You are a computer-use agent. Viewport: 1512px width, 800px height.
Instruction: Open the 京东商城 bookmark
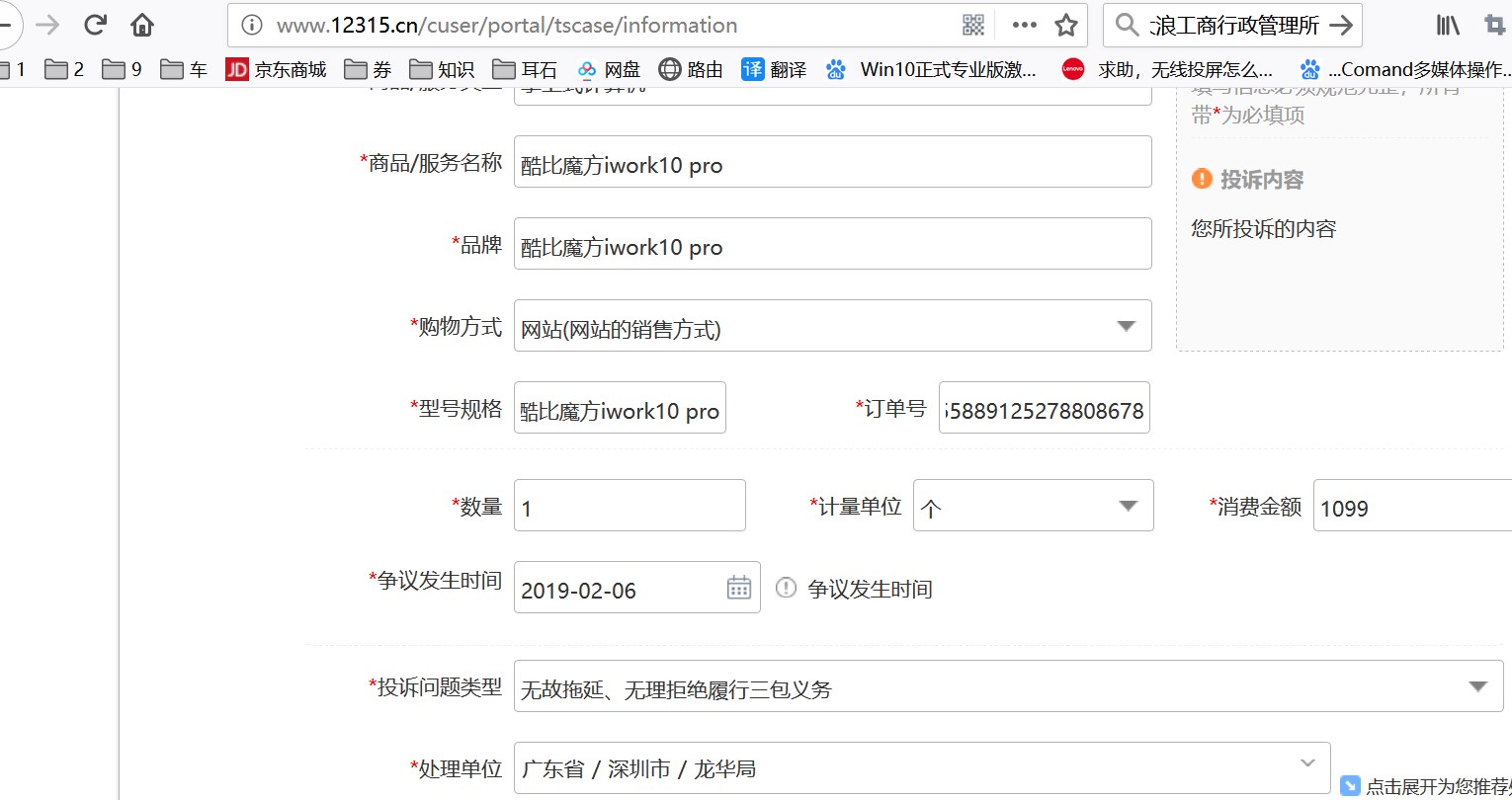[x=276, y=69]
